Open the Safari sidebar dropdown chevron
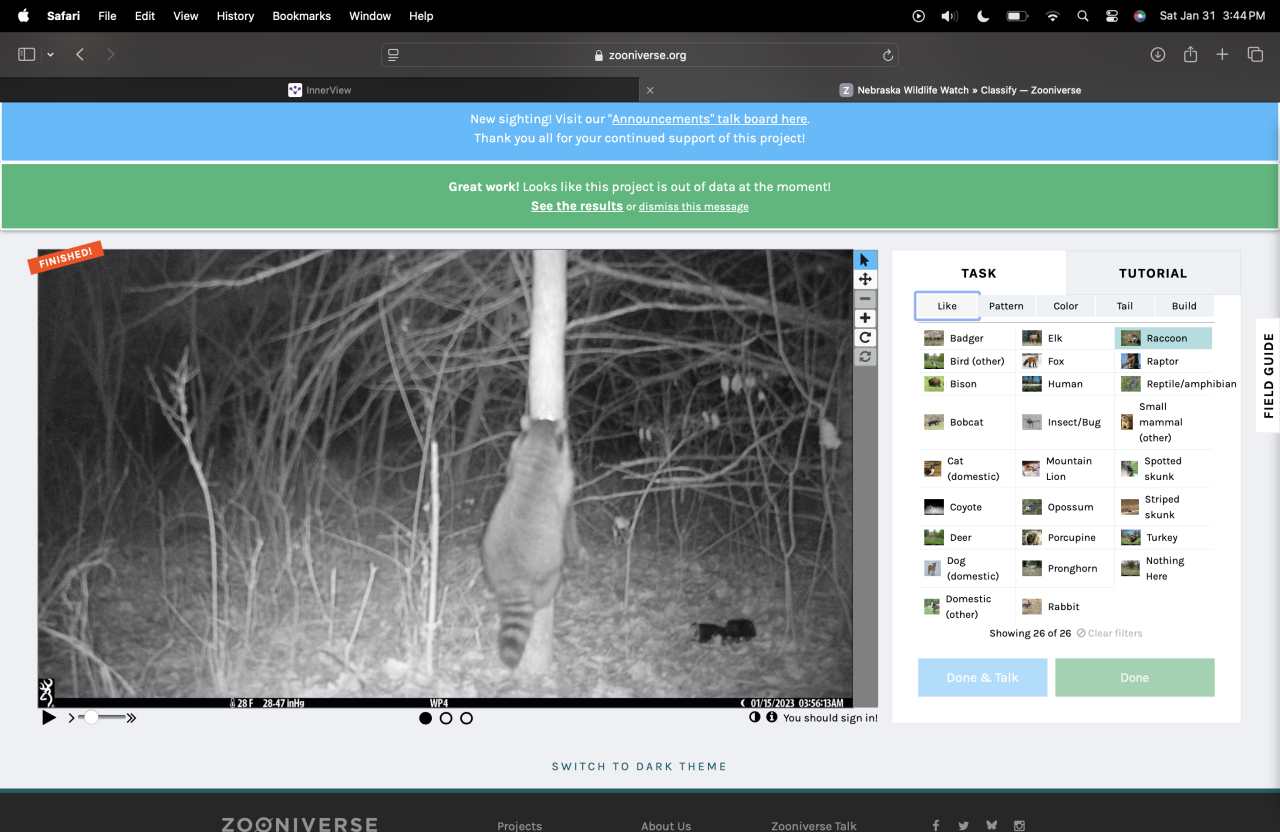 (x=50, y=55)
